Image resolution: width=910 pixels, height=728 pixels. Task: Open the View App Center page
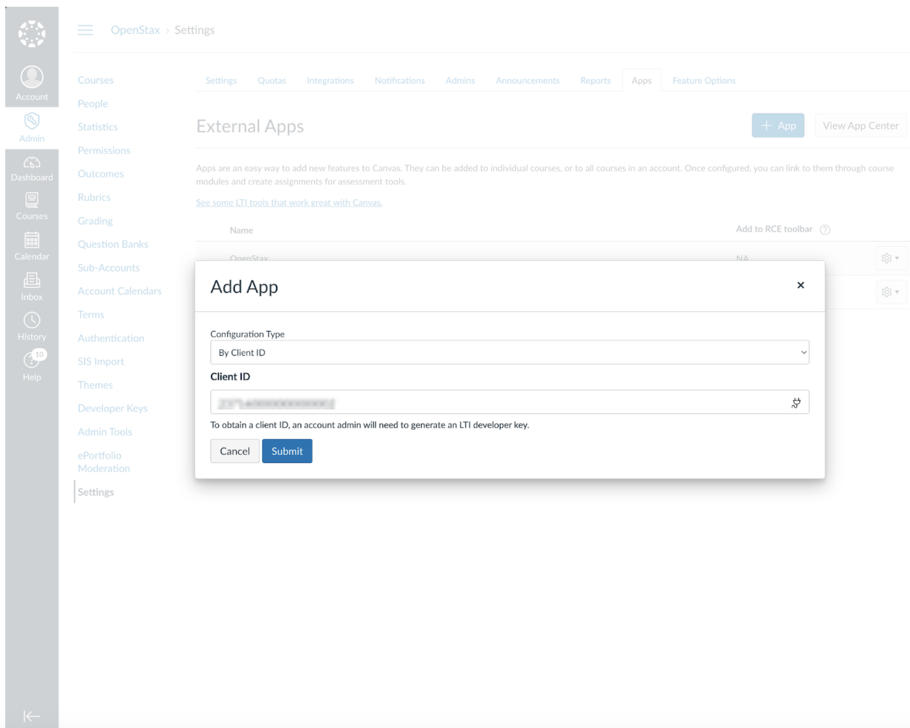click(x=859, y=125)
